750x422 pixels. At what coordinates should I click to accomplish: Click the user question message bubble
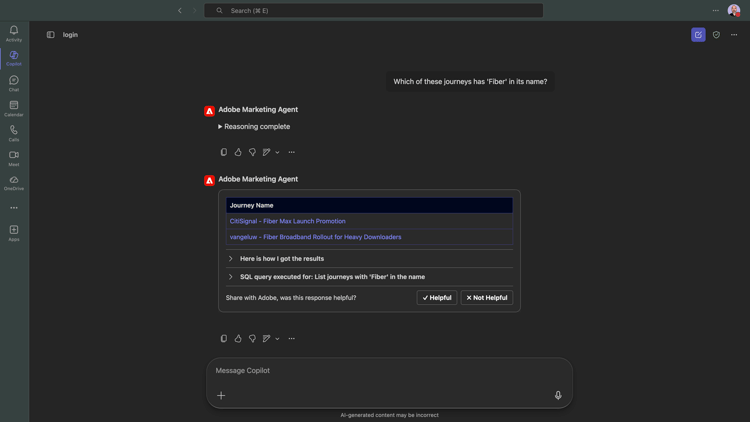coord(470,82)
